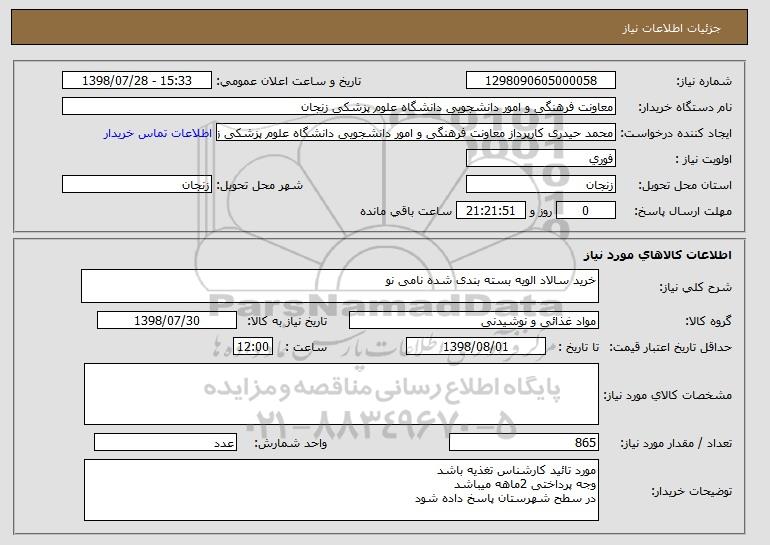Click the need date field 1398/07/30

[x=167, y=321]
